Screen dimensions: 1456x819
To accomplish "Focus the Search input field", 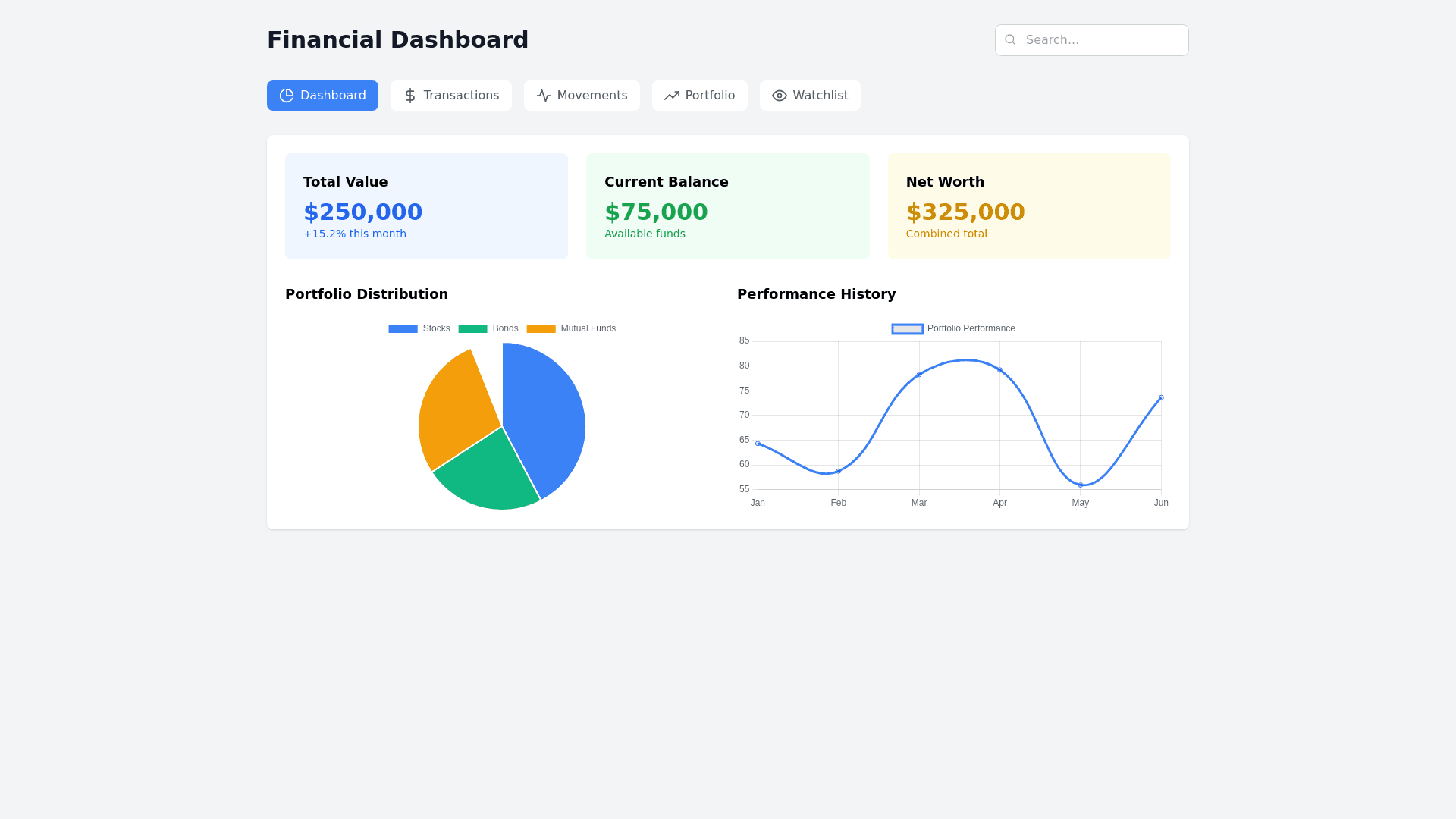I will pyautogui.click(x=1100, y=40).
